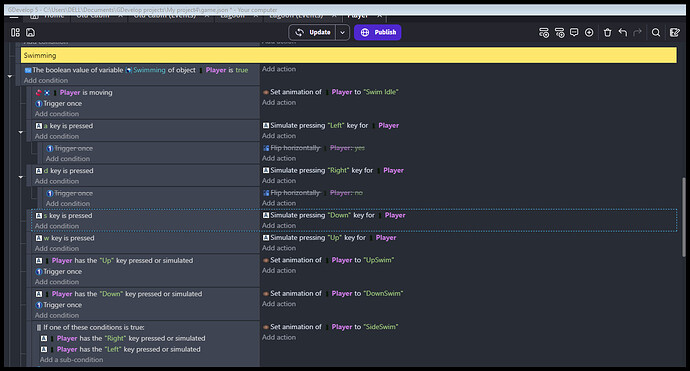Click the Flip horizontally 'Player: no' action

(x=313, y=193)
